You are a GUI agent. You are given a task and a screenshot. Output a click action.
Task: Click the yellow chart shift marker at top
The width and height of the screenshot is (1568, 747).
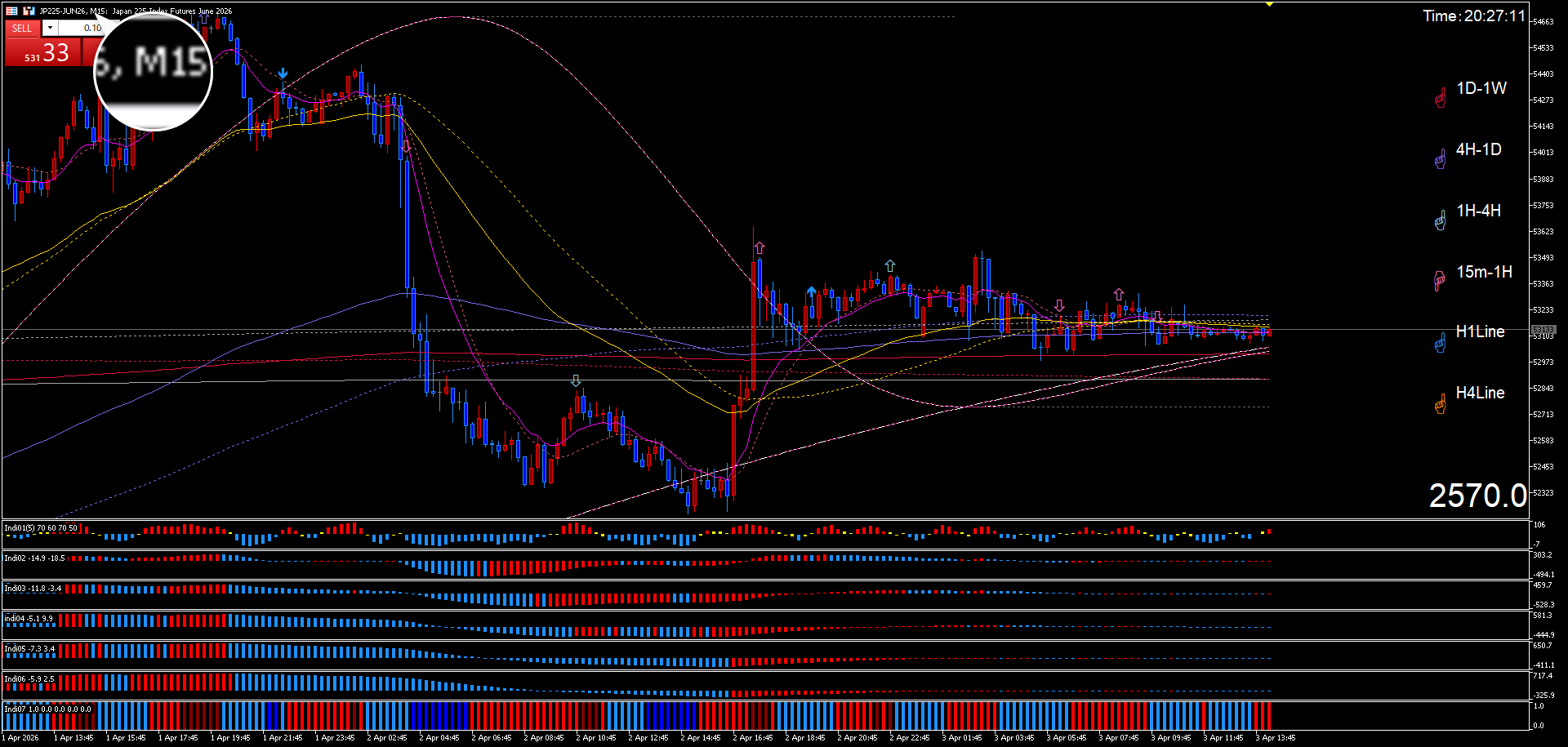1270,4
